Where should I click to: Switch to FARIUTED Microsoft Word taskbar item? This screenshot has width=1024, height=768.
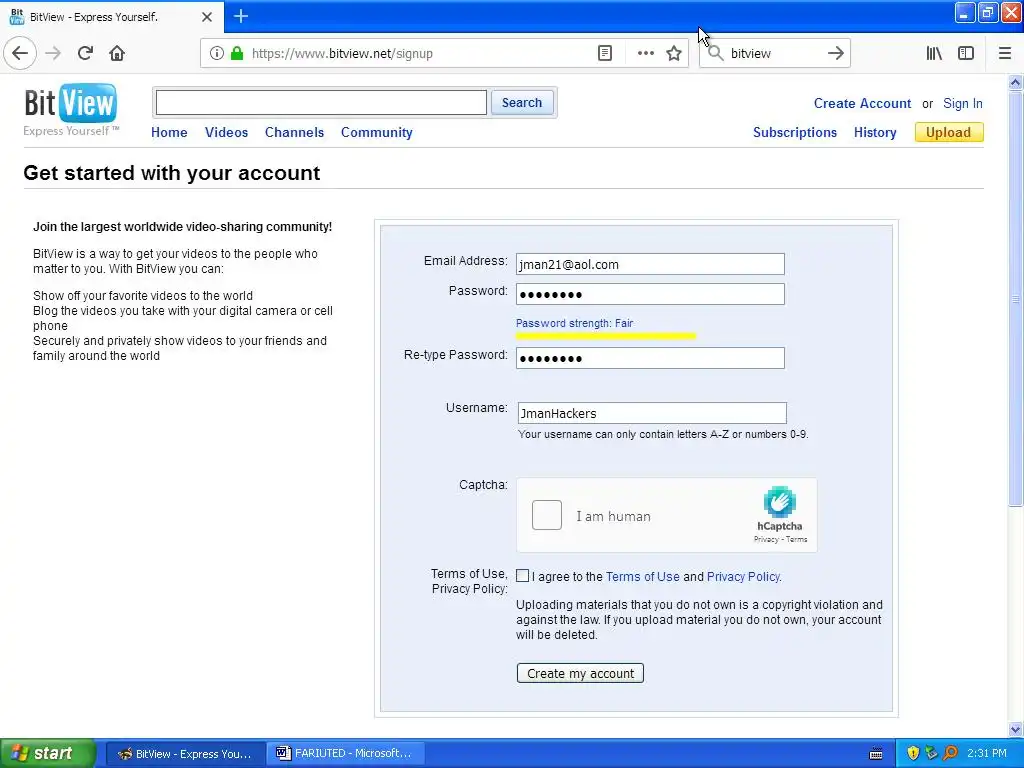tap(345, 754)
